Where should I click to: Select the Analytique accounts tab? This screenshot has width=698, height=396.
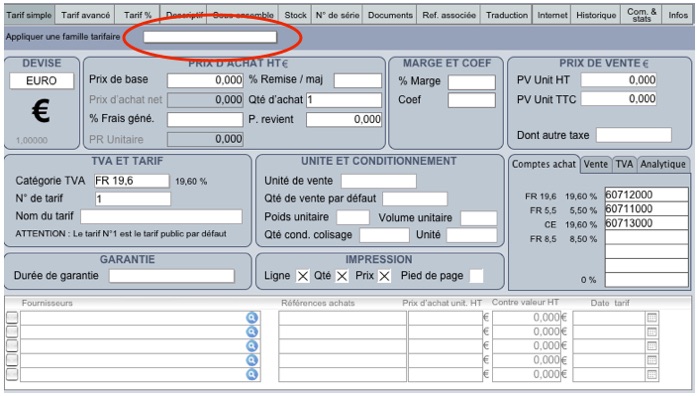[x=663, y=165]
